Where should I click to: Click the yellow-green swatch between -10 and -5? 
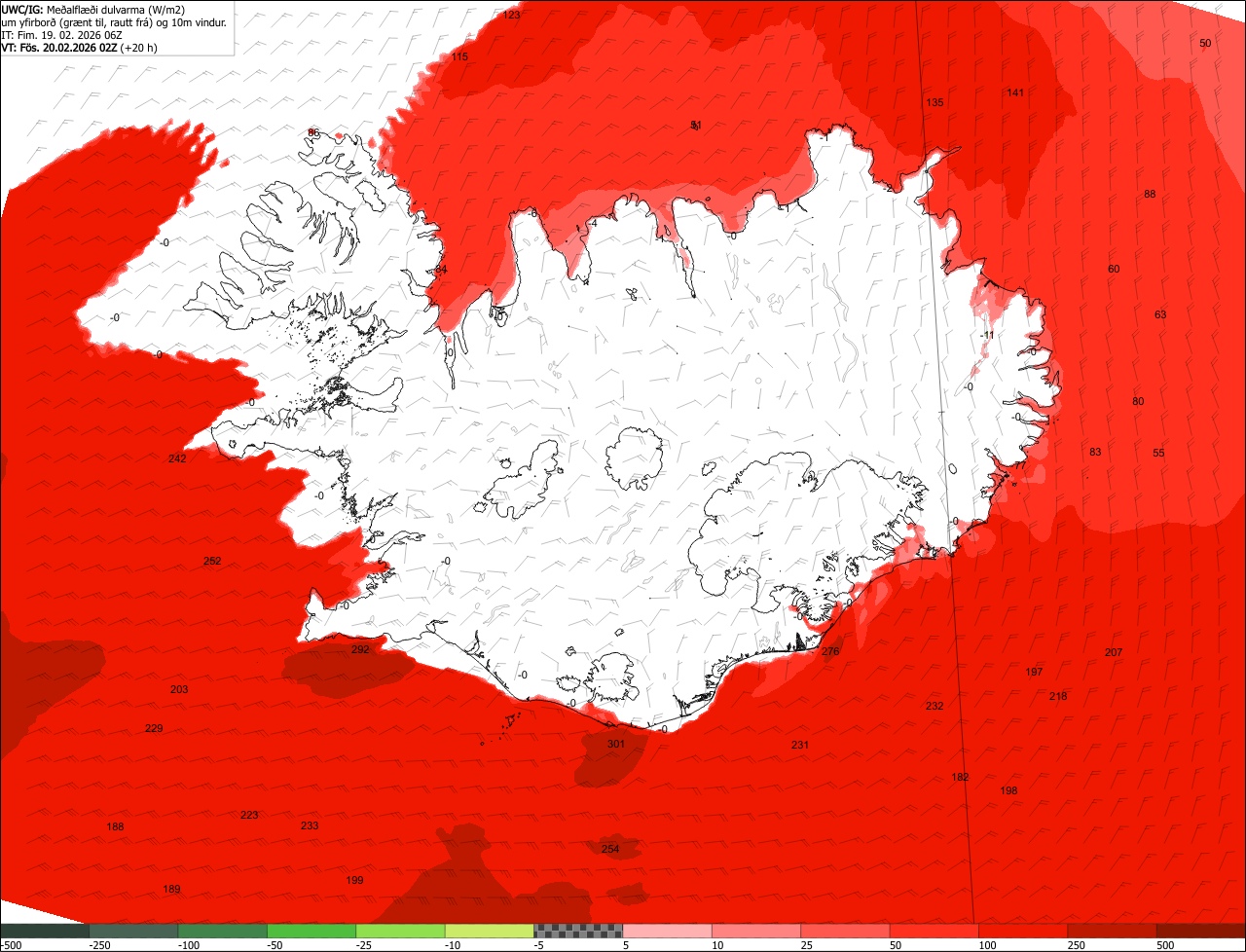point(490,931)
